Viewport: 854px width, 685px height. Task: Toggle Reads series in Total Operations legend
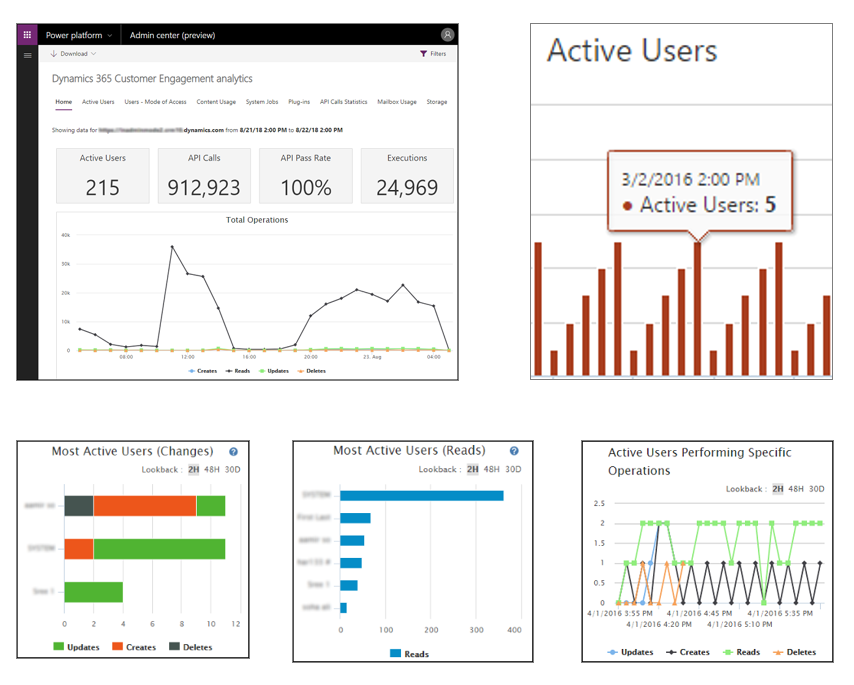pos(237,371)
